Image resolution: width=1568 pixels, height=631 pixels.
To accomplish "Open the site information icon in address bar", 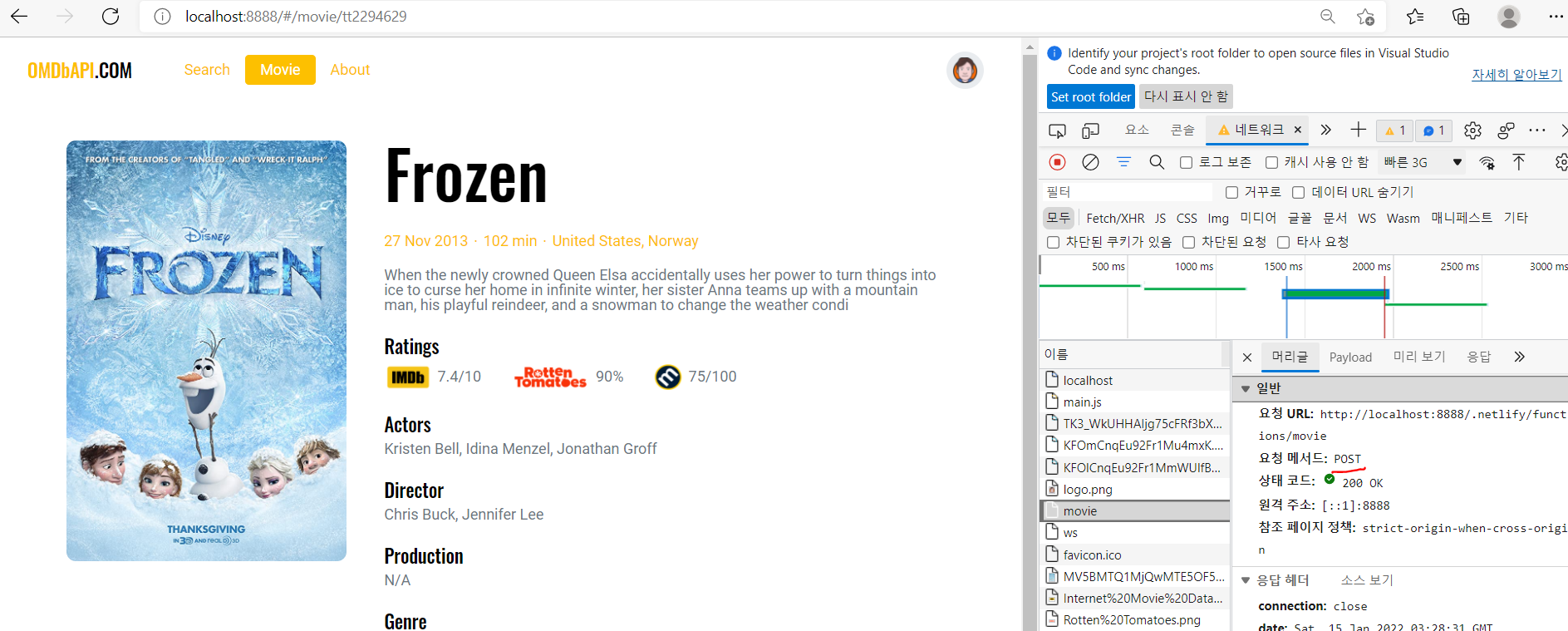I will point(162,17).
